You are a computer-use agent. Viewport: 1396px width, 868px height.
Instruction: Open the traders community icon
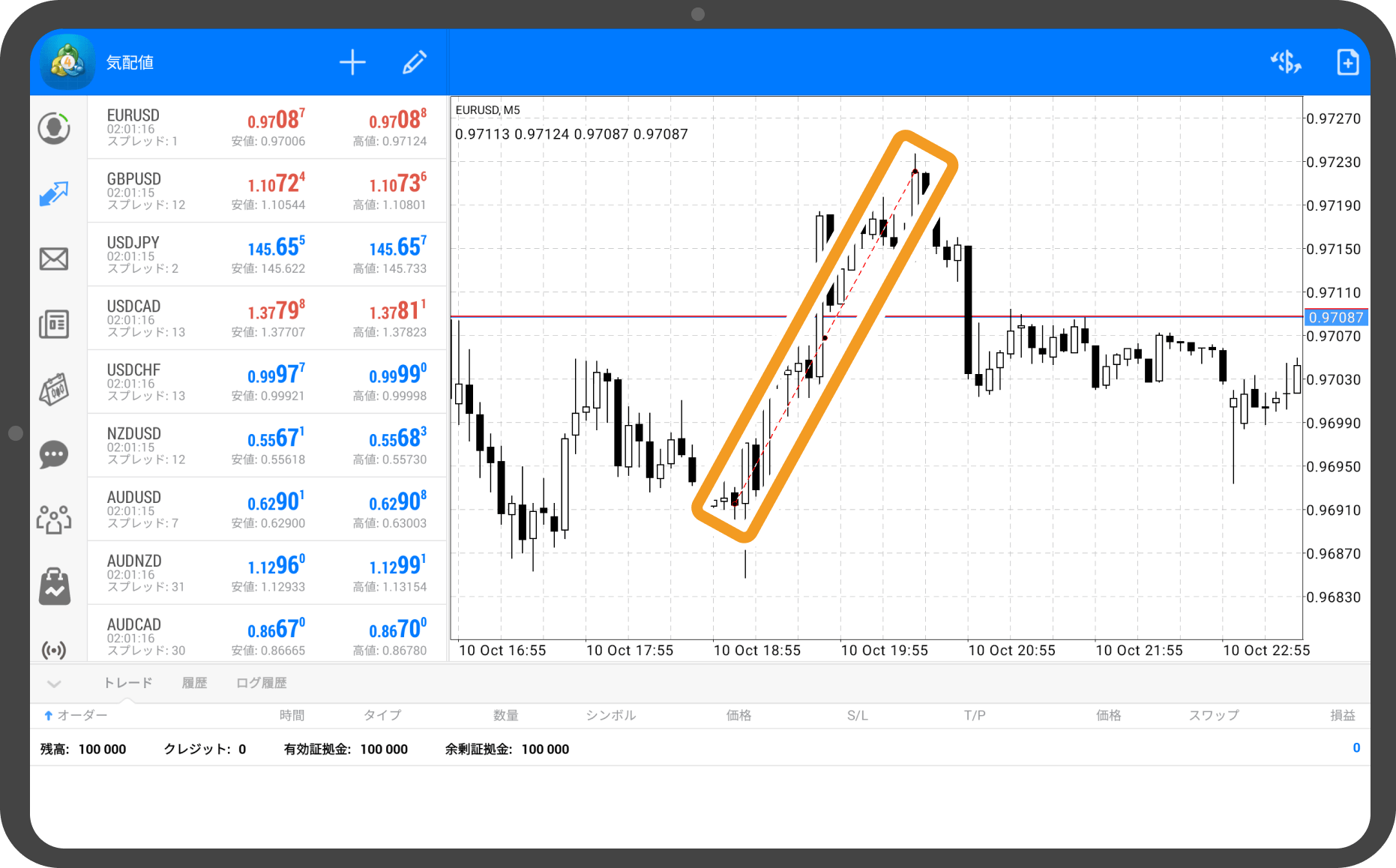pyautogui.click(x=54, y=519)
